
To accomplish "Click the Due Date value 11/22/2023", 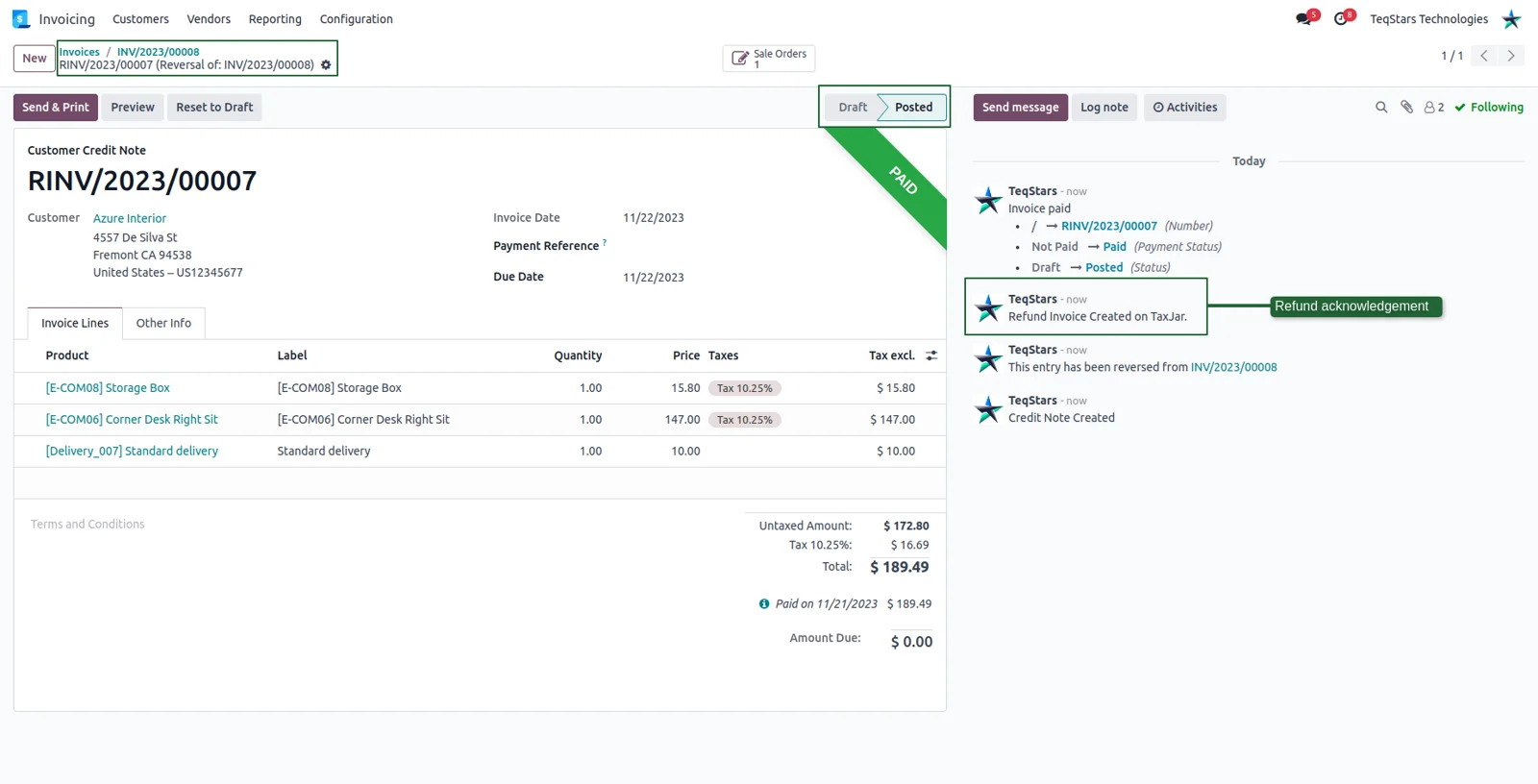I will coord(654,278).
